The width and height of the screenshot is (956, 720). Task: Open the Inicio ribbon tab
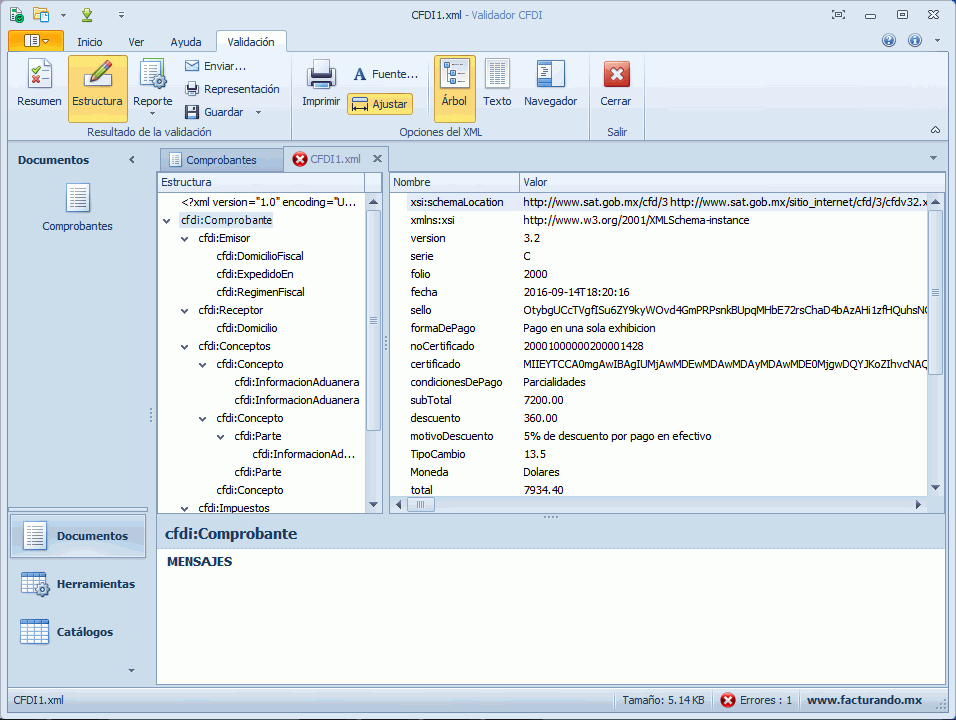coord(90,42)
